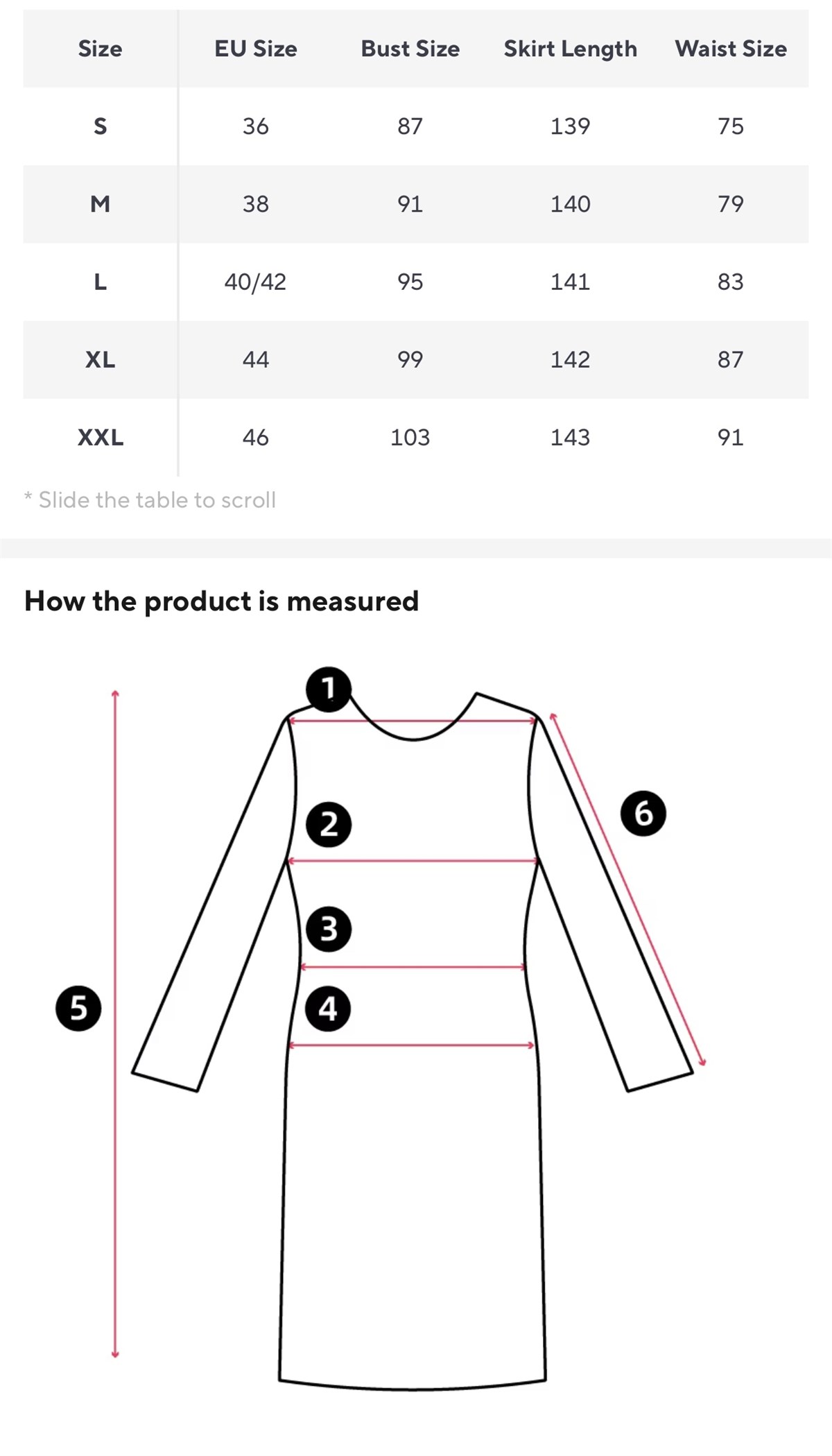Screen dimensions: 832x1456
Task: Select the number 6 sleeve measurement marker
Action: 643,812
